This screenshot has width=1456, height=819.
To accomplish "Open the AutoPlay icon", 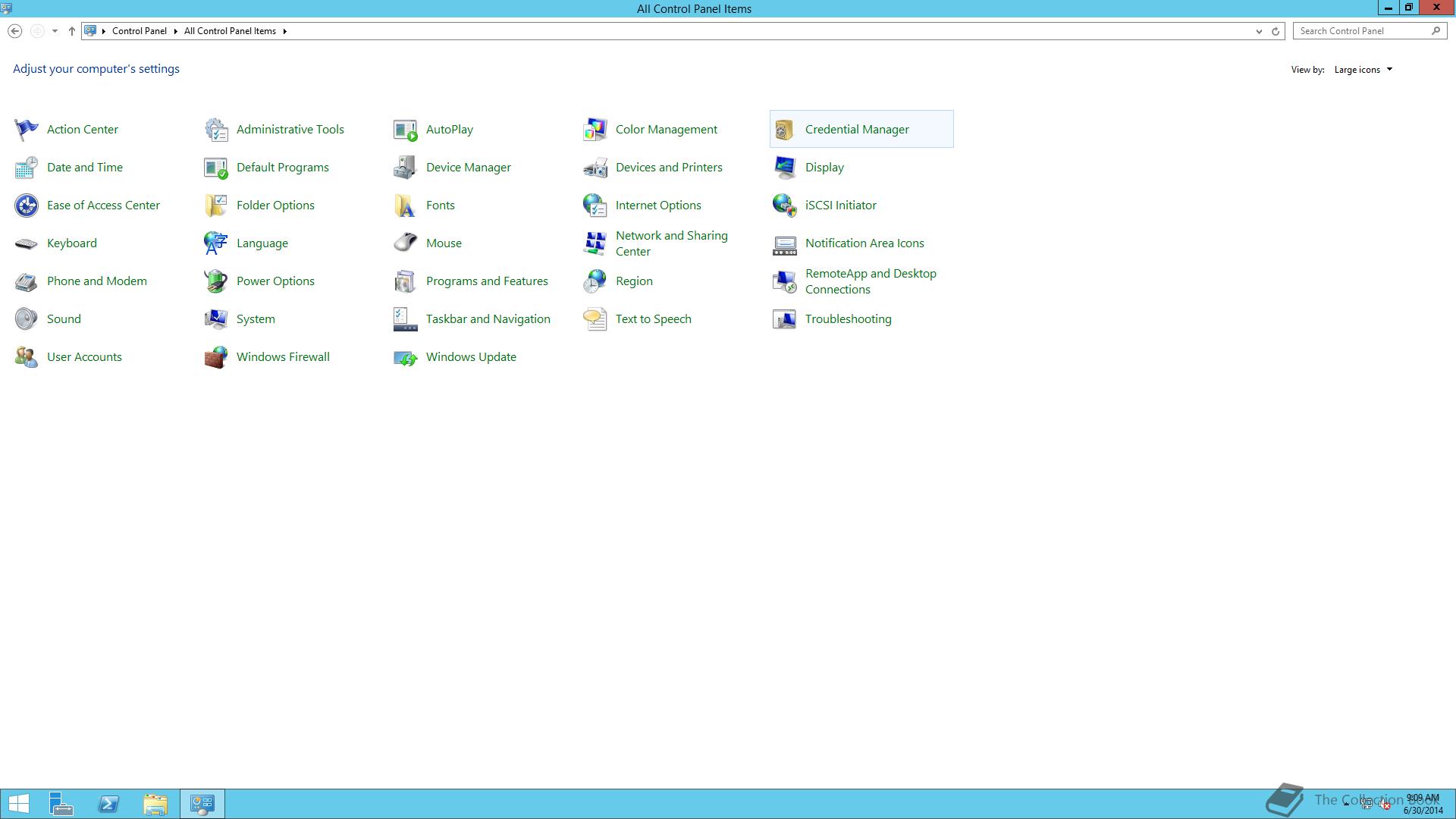I will click(x=405, y=130).
